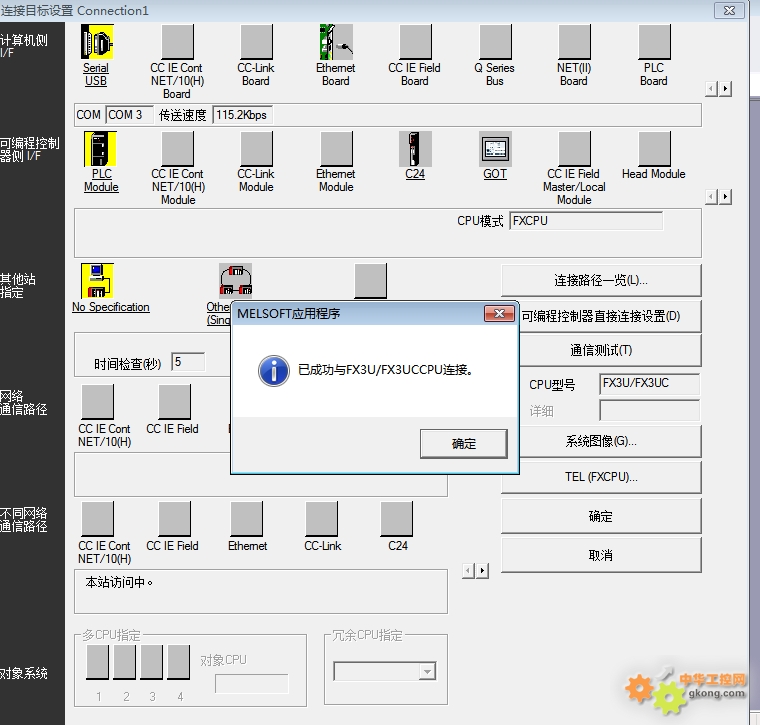
Task: Choose the CC IE Cont NET/10(H) Module icon
Action: click(177, 149)
